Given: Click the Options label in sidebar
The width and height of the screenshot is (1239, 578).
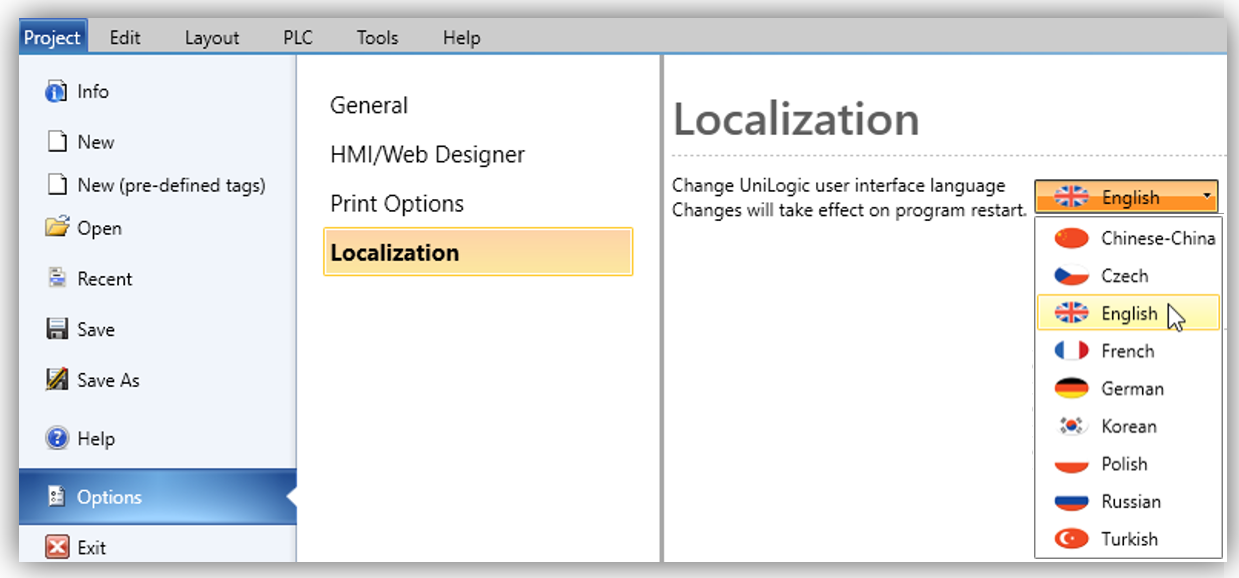Looking at the screenshot, I should tap(110, 497).
